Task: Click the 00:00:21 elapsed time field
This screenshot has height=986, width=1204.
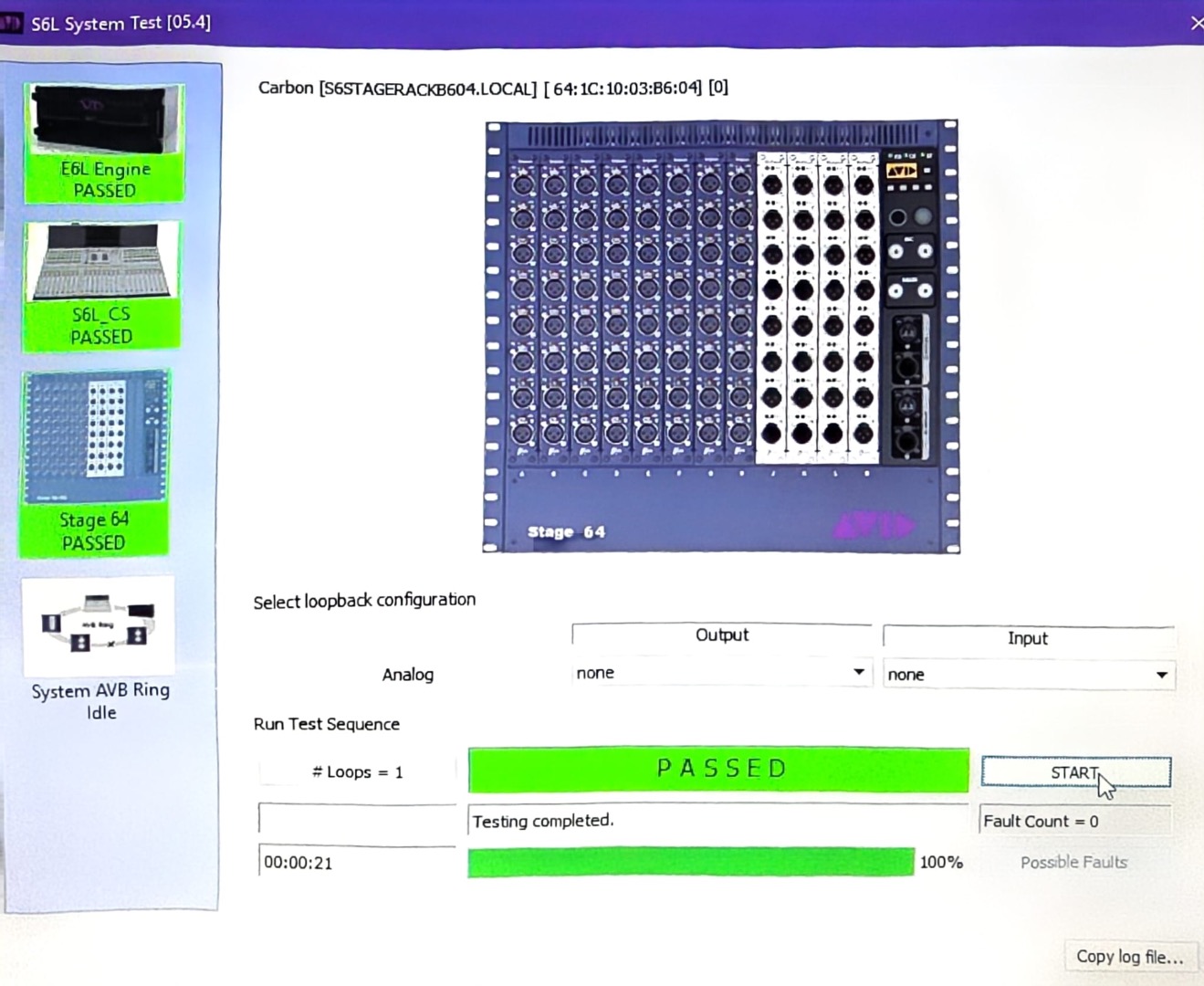Action: click(x=357, y=862)
